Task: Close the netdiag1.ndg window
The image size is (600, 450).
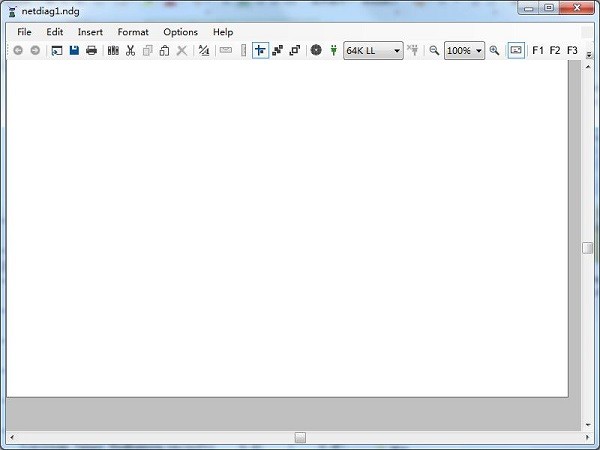Action: (x=577, y=8)
